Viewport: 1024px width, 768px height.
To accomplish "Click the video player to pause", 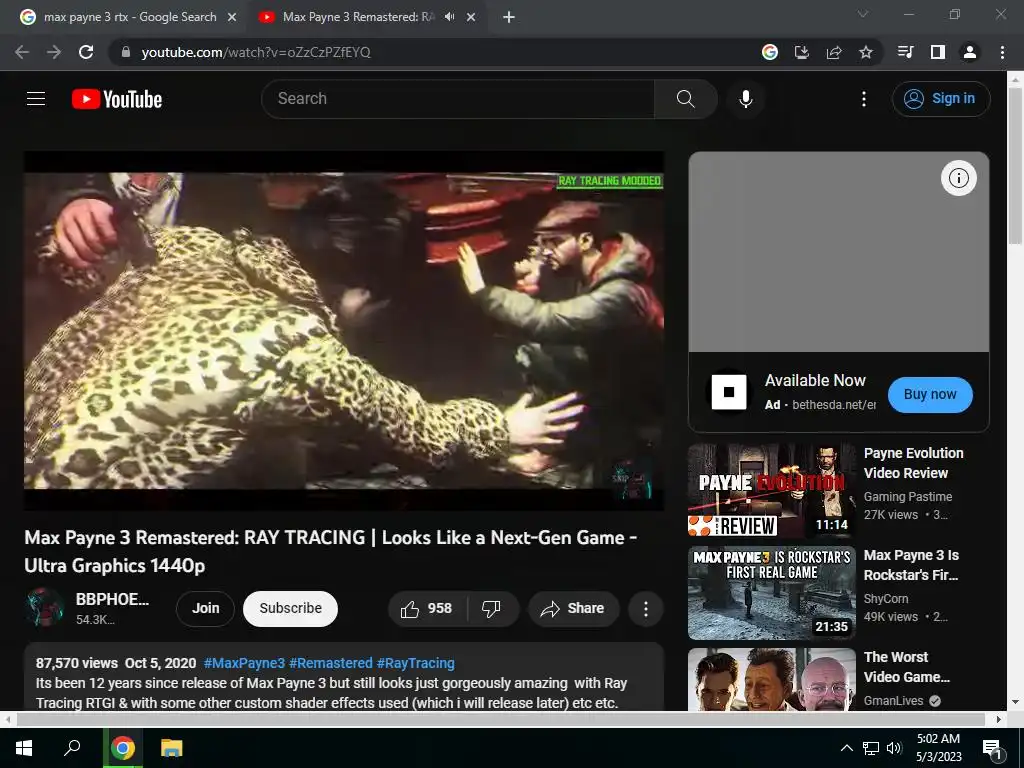I will click(x=344, y=330).
